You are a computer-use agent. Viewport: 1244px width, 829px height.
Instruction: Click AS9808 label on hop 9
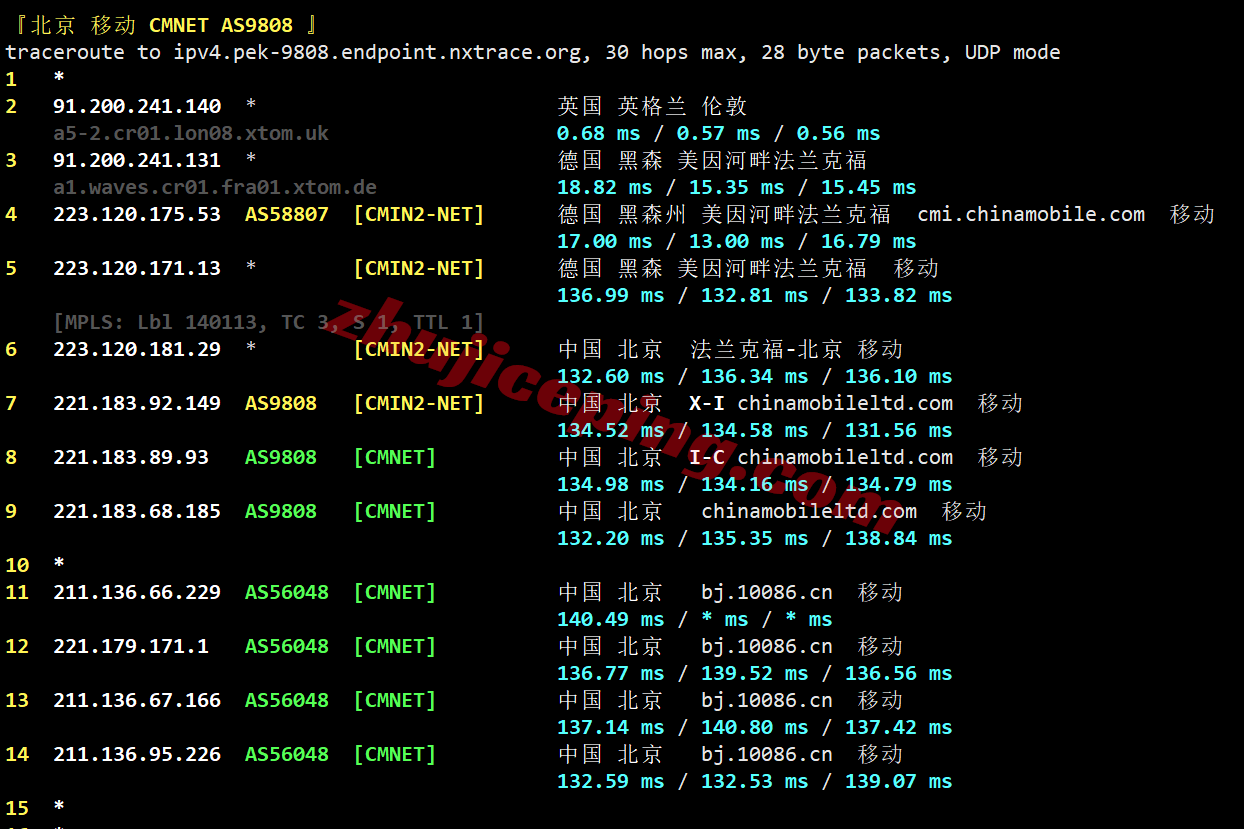click(x=281, y=511)
